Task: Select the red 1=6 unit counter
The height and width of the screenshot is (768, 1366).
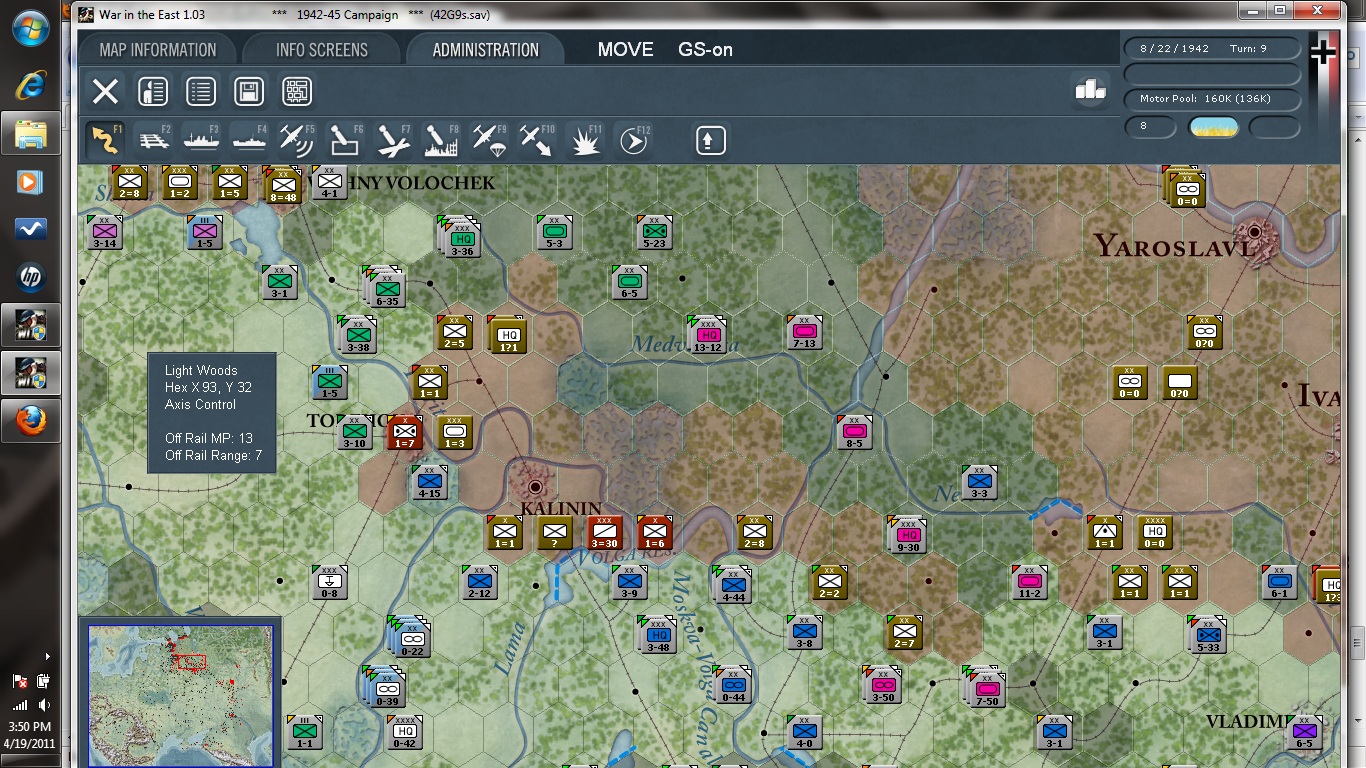Action: click(654, 532)
